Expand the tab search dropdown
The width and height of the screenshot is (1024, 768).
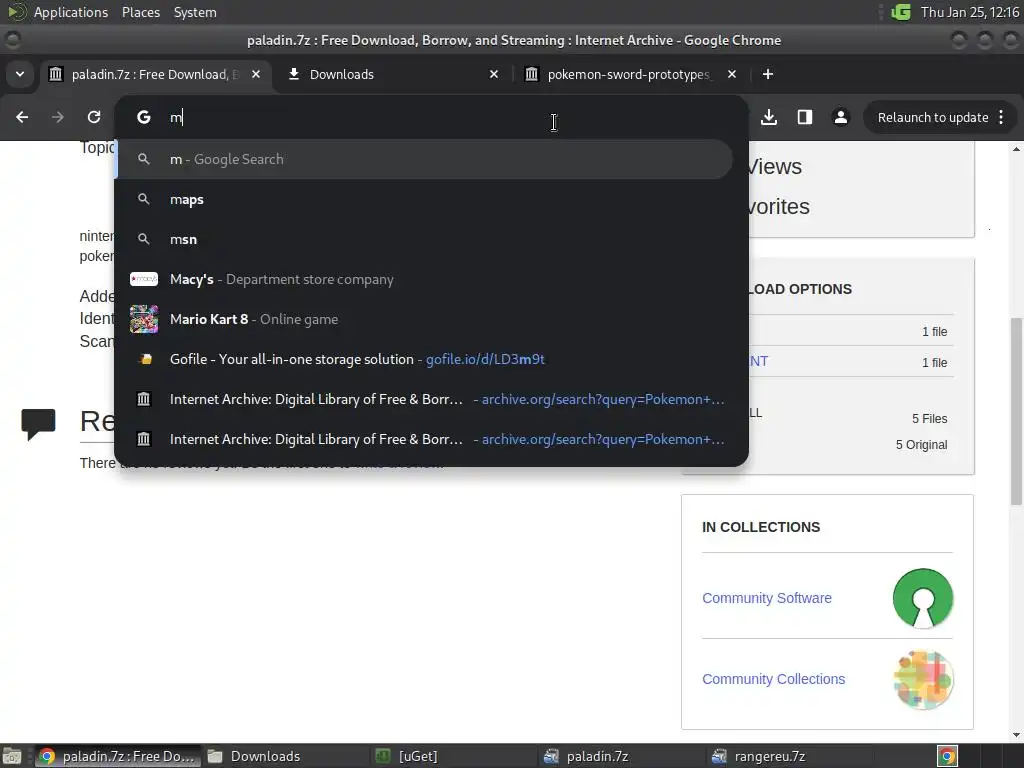coord(20,74)
